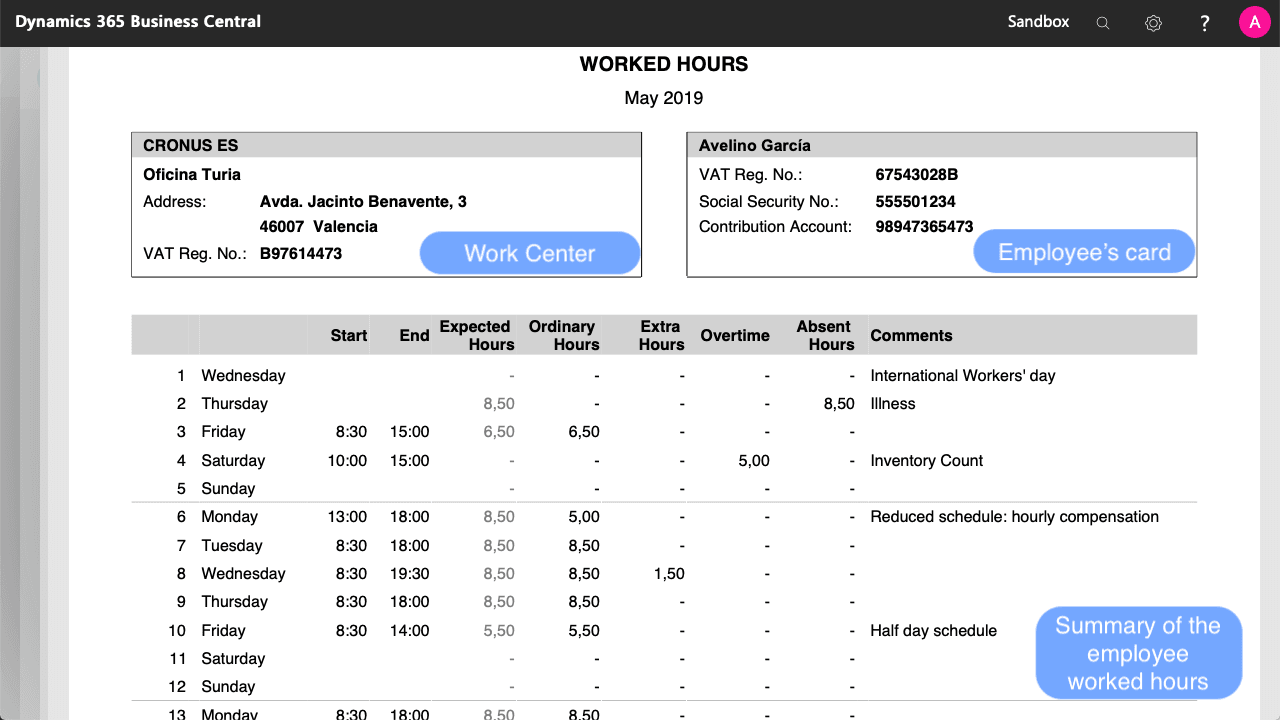1280x720 pixels.
Task: Click the Comments column header
Action: coord(911,336)
